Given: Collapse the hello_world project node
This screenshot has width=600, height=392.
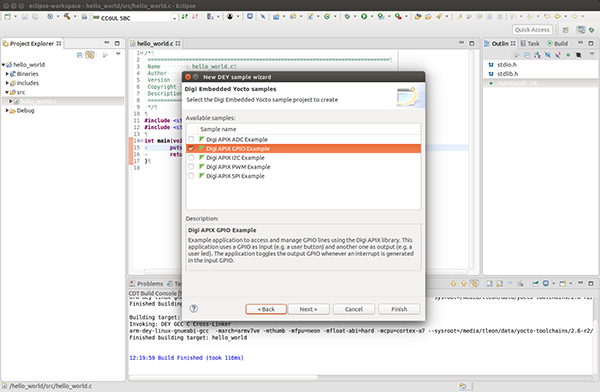Looking at the screenshot, I should pos(3,65).
